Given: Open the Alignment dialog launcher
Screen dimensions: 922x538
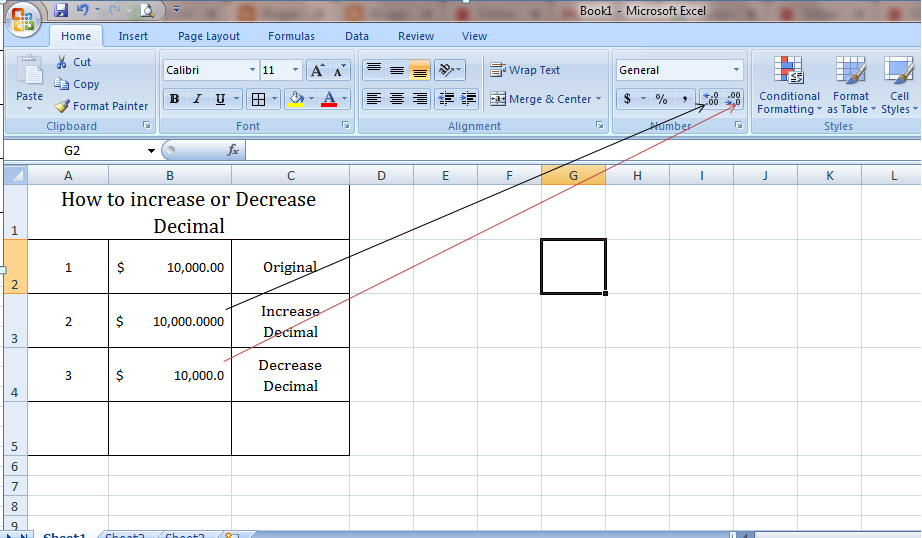Looking at the screenshot, I should (x=600, y=125).
